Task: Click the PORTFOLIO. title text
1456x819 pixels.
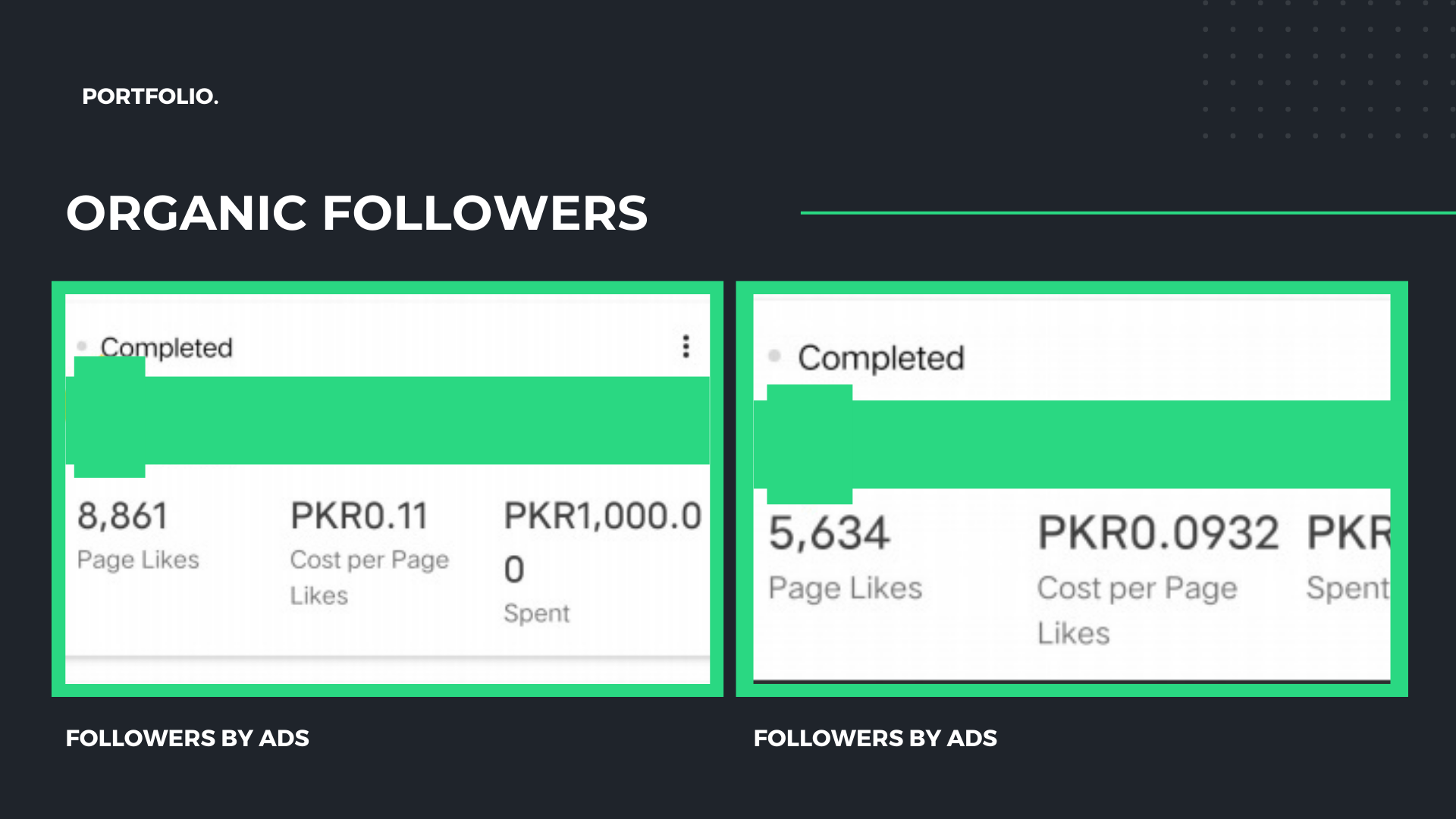Action: point(150,96)
